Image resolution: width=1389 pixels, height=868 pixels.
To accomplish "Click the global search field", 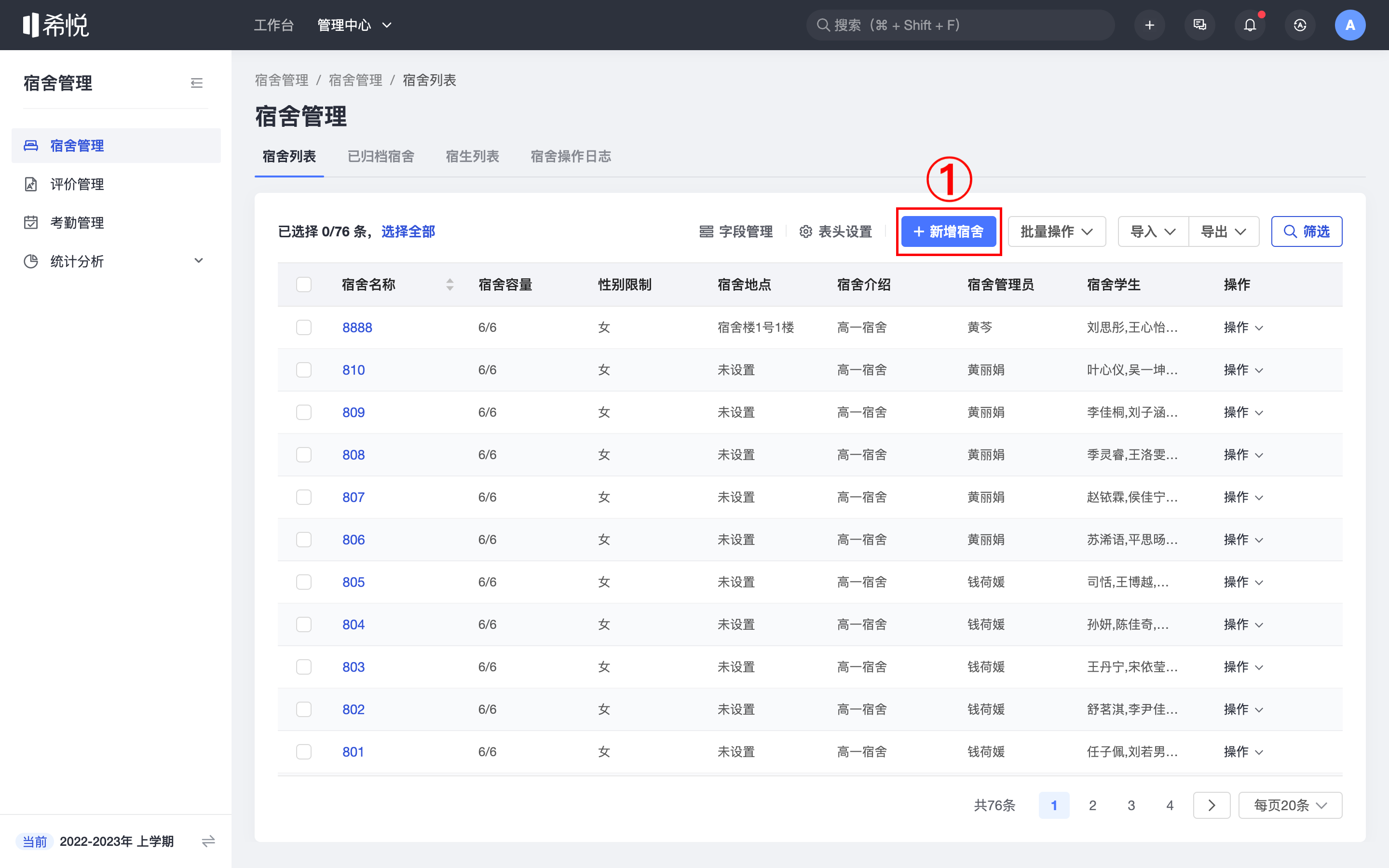I will [x=960, y=25].
